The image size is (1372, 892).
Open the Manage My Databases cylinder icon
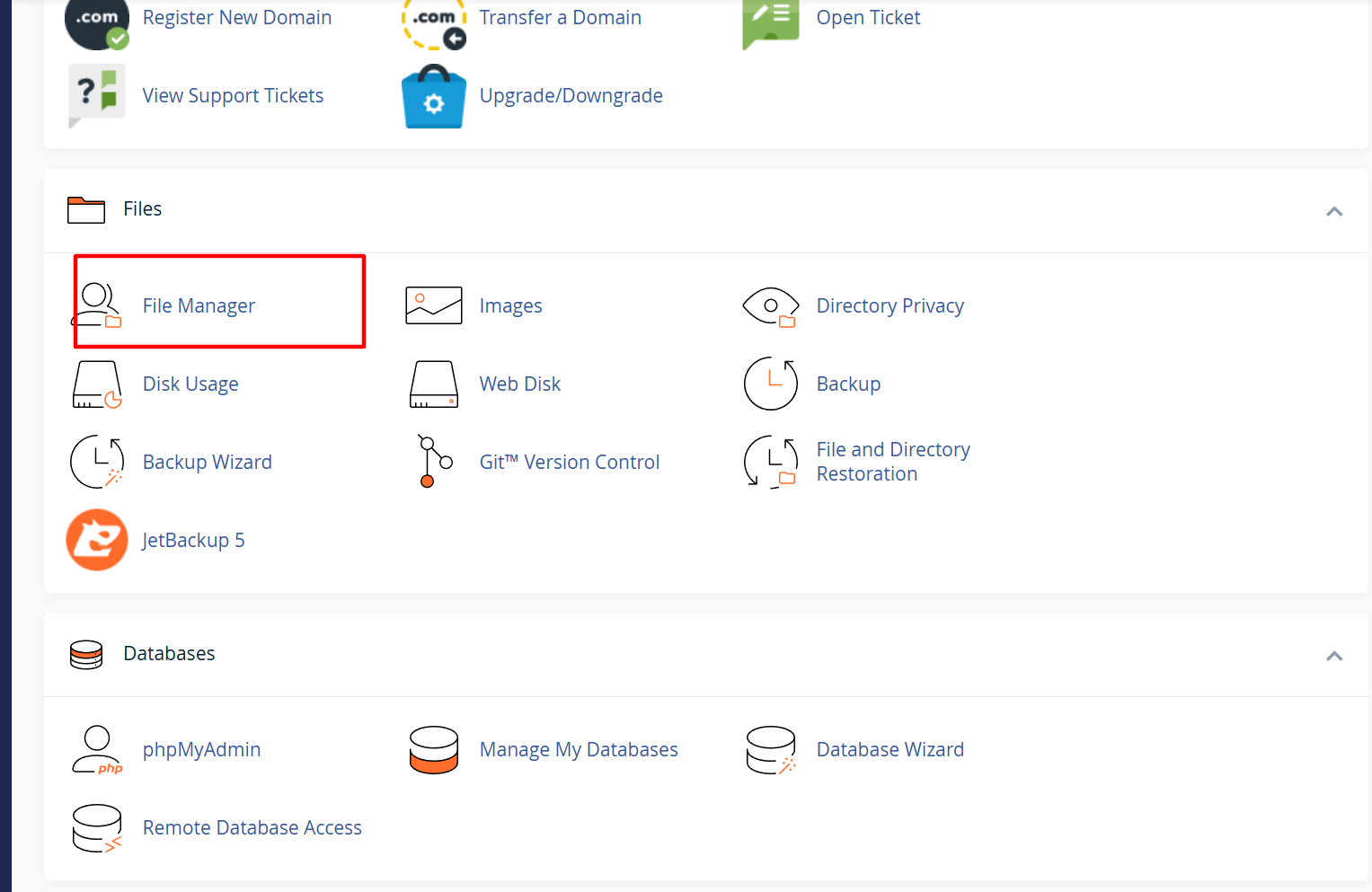tap(434, 749)
